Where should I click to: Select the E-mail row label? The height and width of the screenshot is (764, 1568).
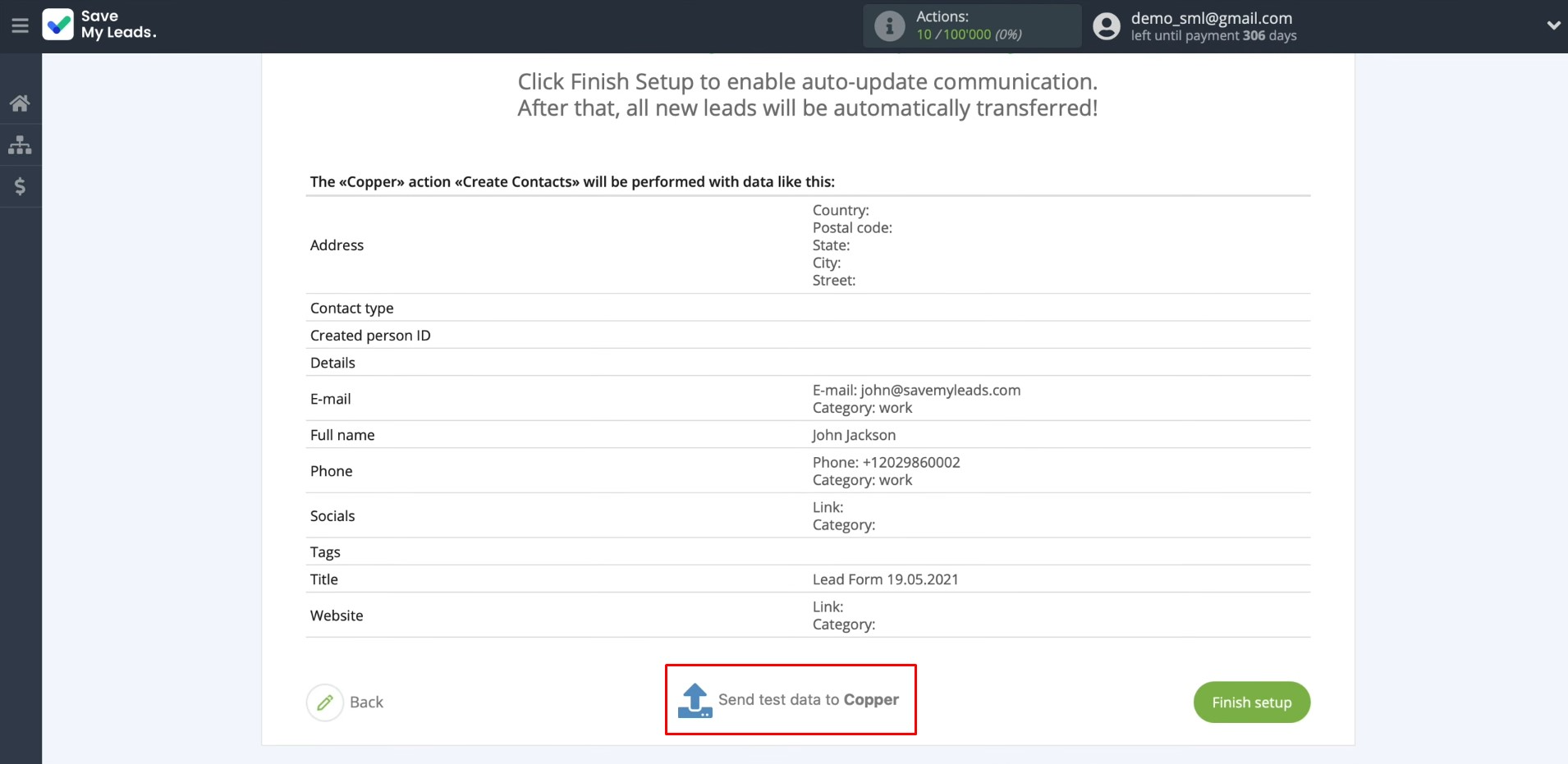point(330,399)
